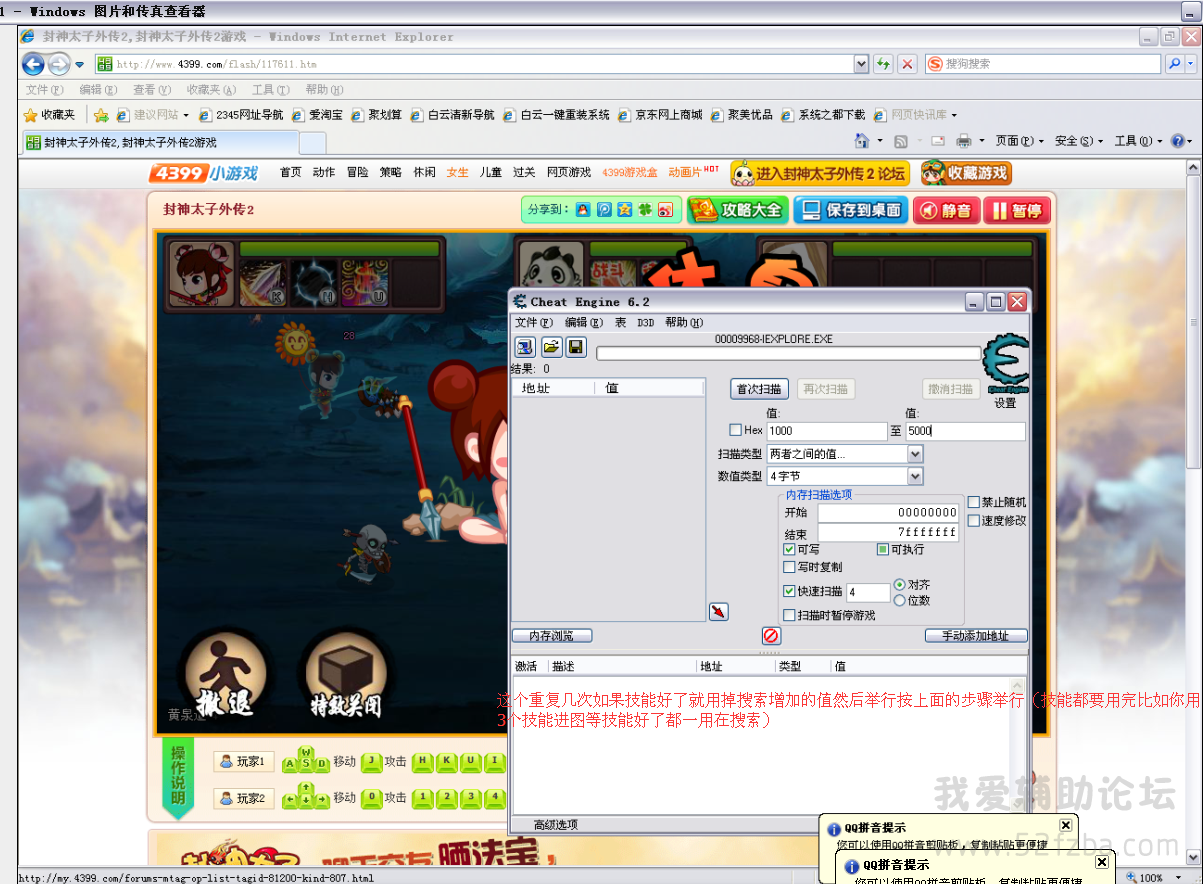1203x884 pixels.
Task: Toggle the Hex checkbox
Action: [736, 430]
